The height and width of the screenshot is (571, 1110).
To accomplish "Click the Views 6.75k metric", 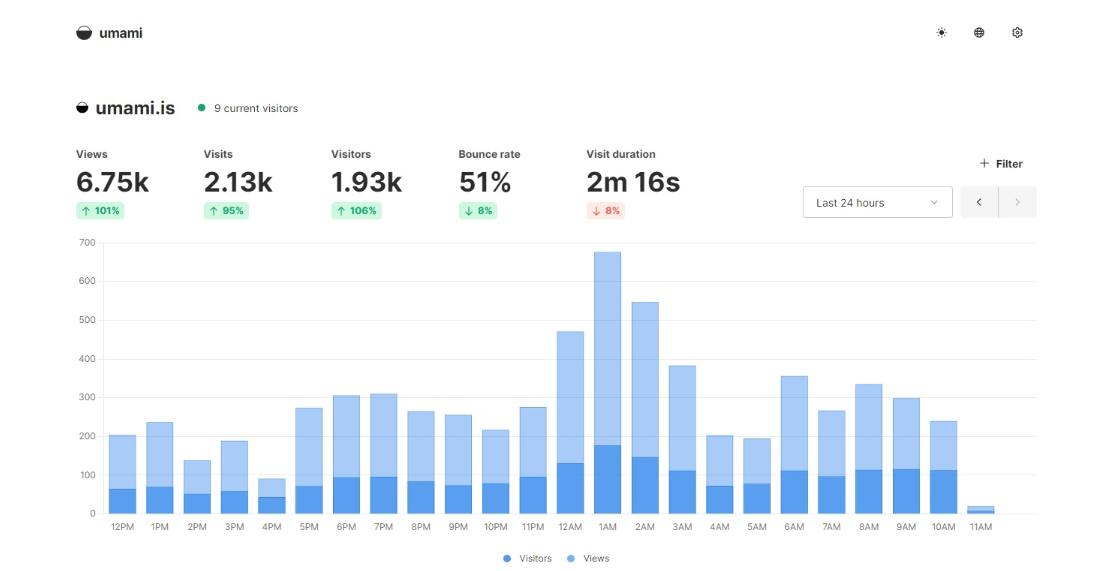I will 112,182.
